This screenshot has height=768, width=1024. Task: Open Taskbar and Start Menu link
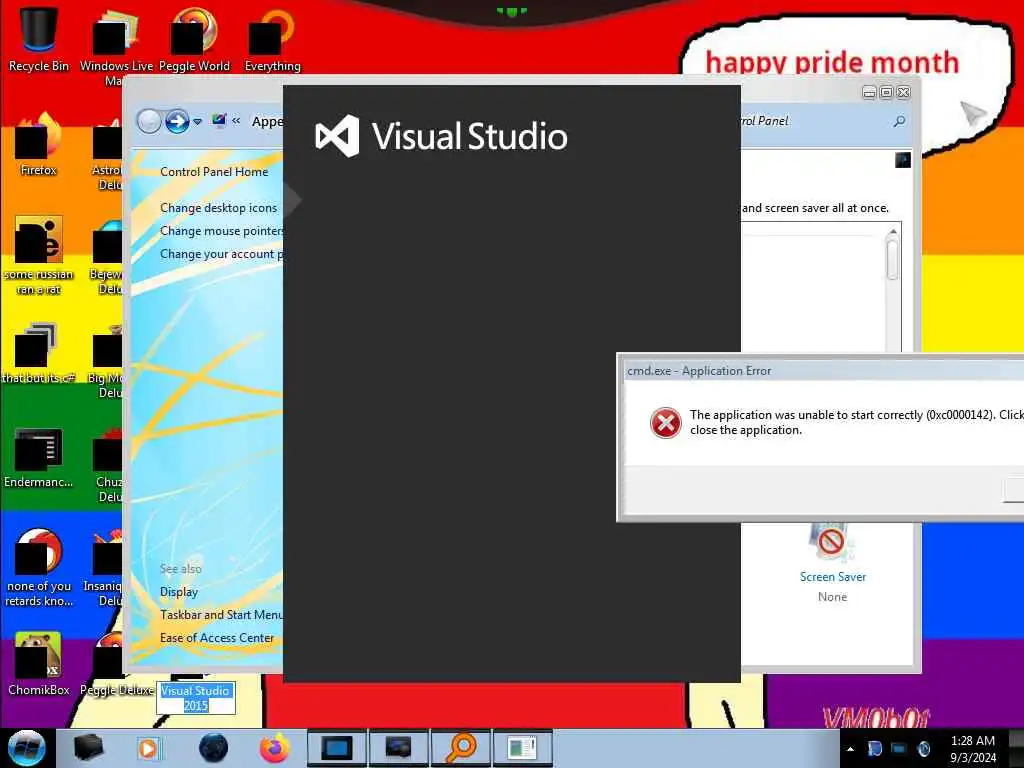coord(221,615)
